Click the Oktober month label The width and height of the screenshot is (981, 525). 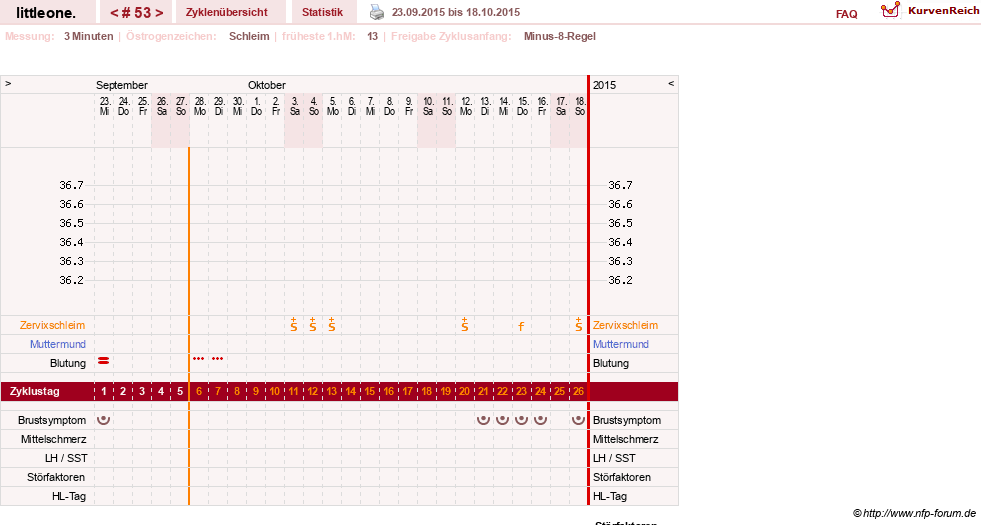tap(267, 85)
